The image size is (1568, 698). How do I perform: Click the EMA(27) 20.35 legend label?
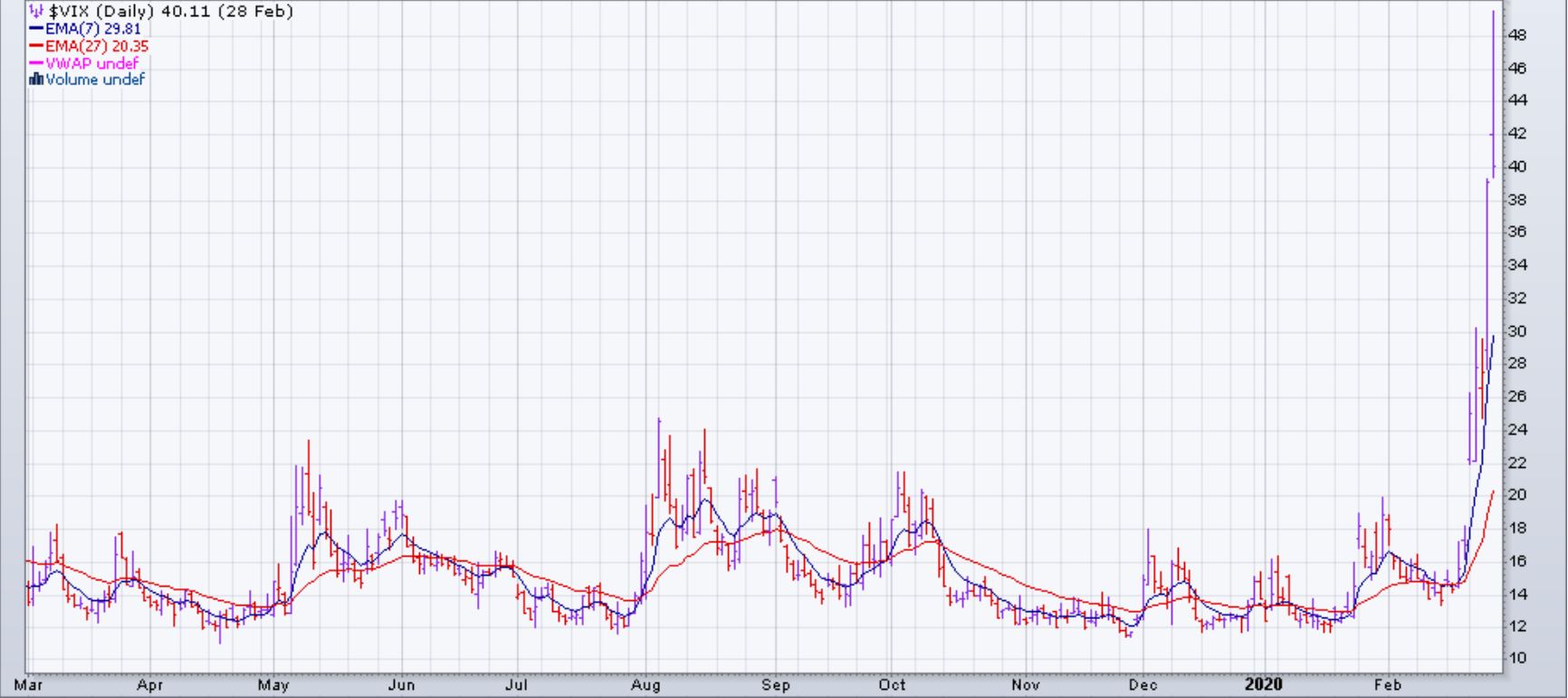tap(97, 46)
